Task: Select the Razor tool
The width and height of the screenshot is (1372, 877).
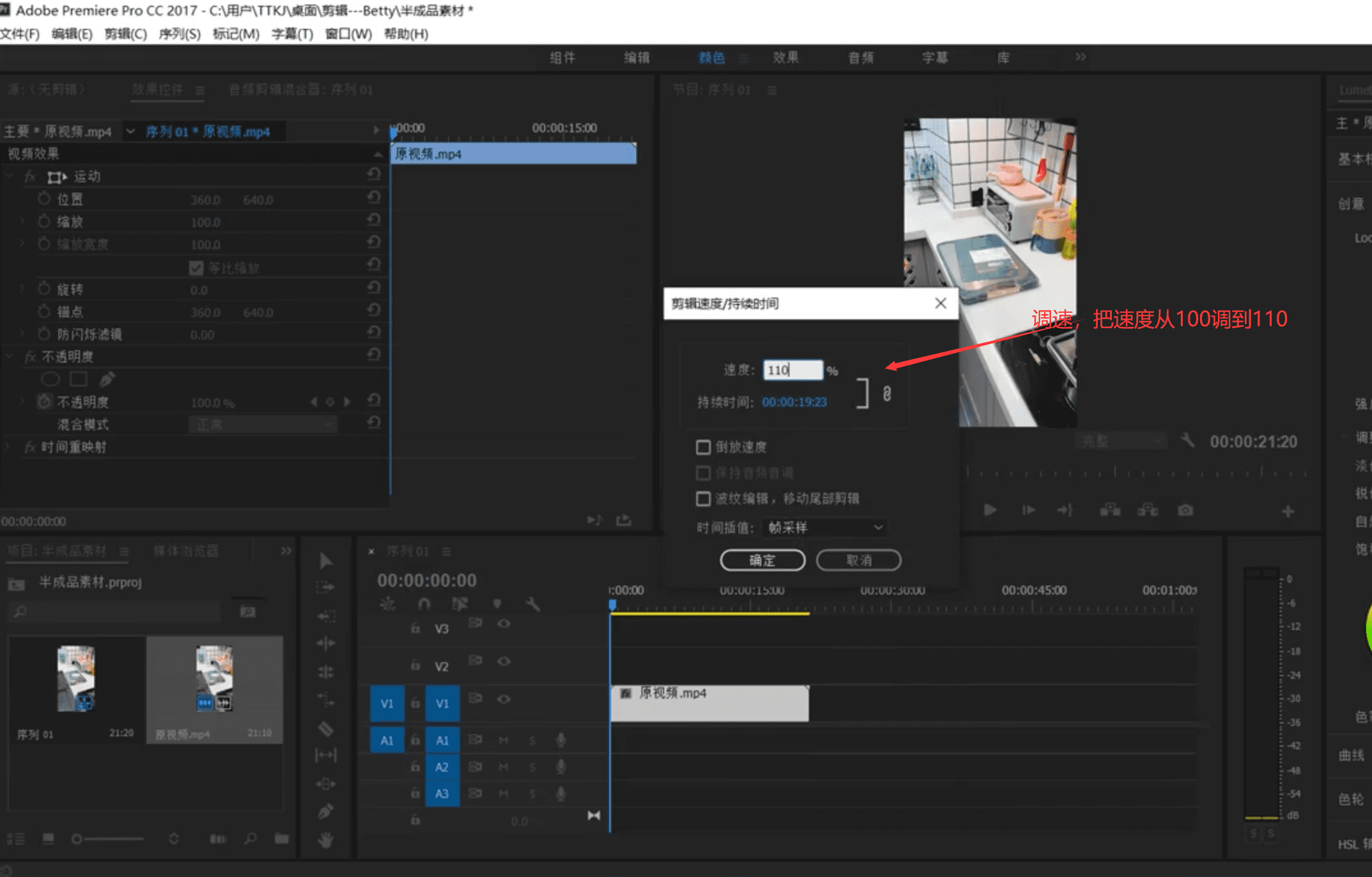Action: (x=326, y=729)
